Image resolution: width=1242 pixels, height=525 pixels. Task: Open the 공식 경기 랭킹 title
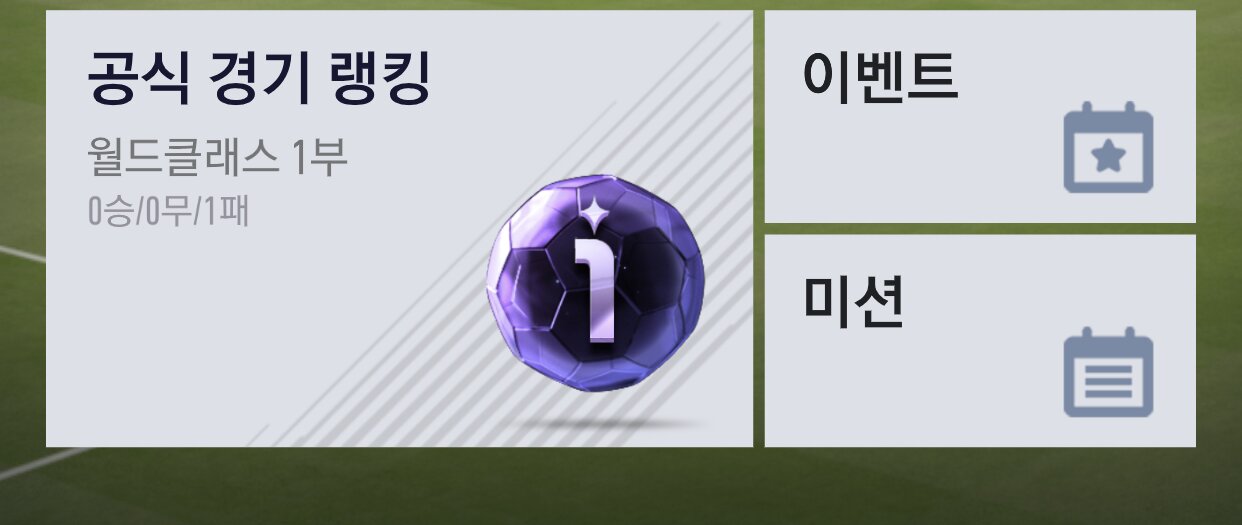click(x=259, y=80)
